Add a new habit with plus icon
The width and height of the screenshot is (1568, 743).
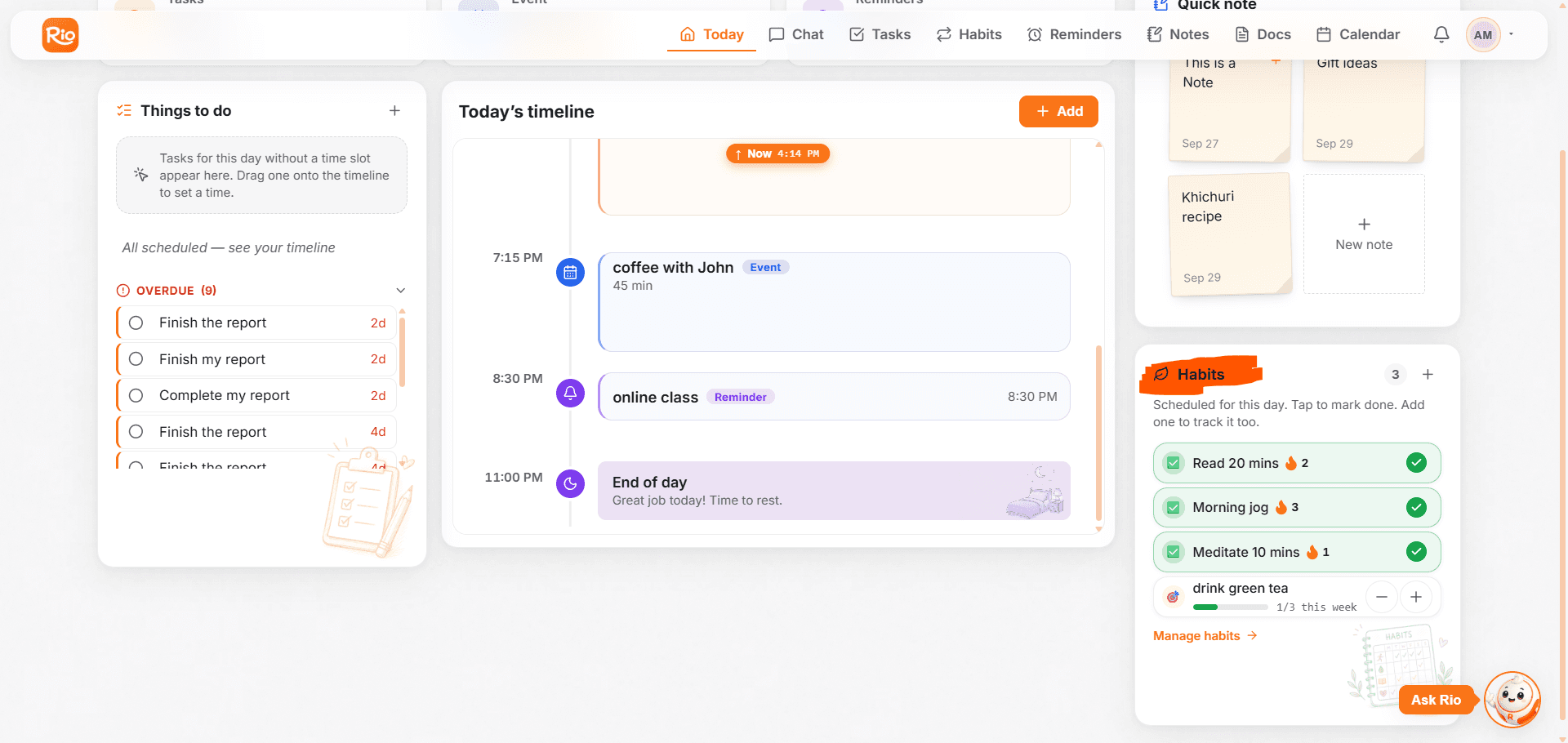coord(1428,374)
